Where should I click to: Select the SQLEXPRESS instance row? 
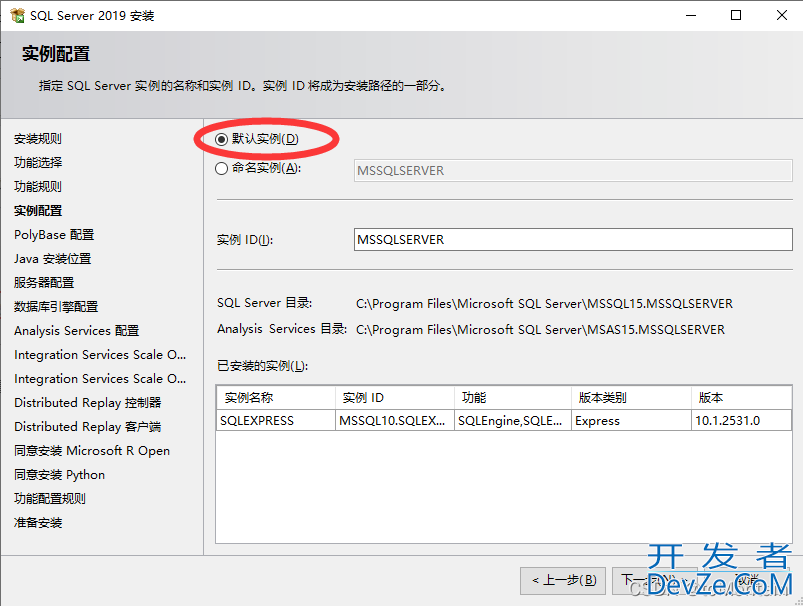[504, 421]
